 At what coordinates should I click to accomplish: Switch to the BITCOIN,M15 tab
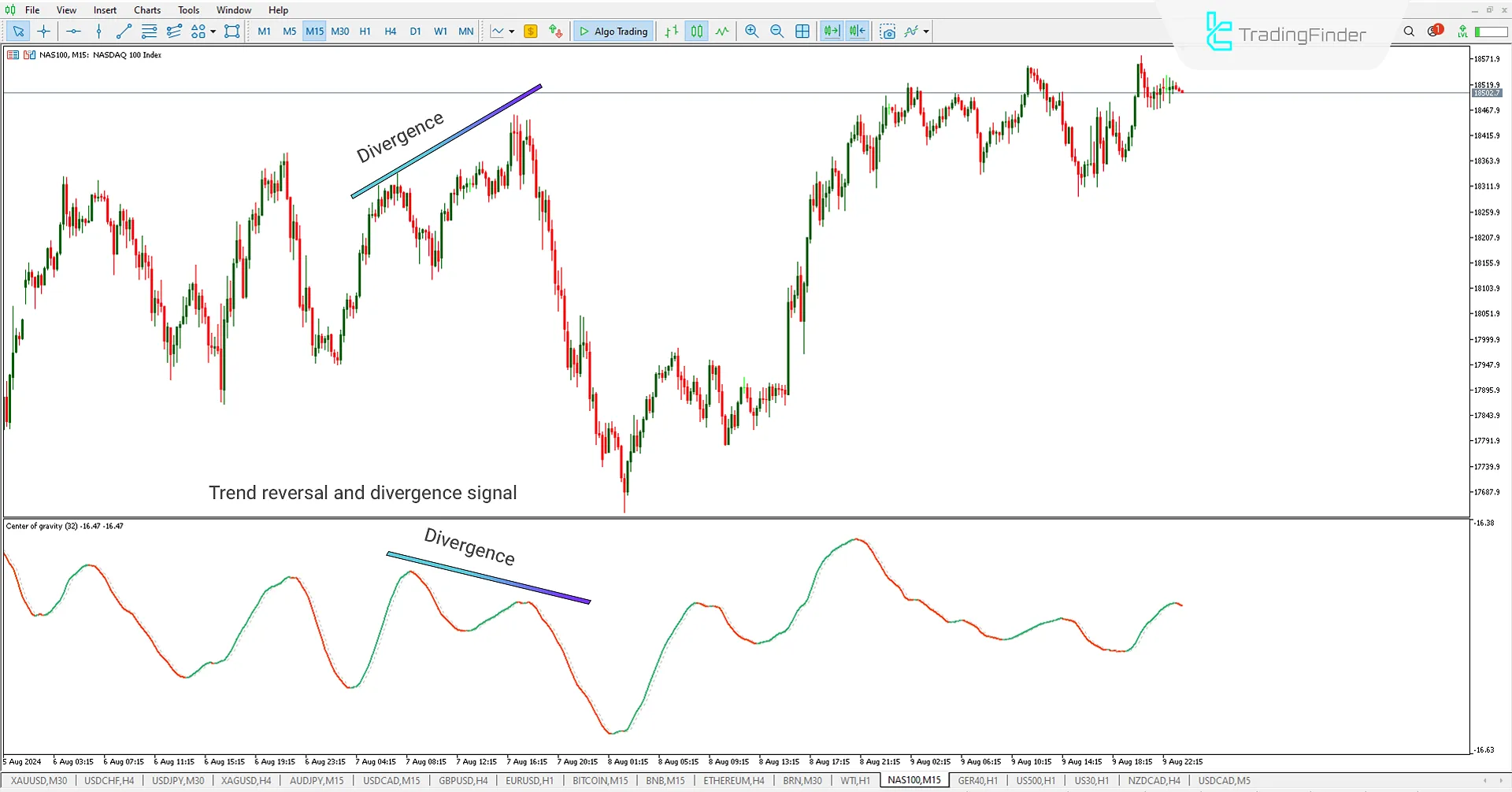pos(599,780)
